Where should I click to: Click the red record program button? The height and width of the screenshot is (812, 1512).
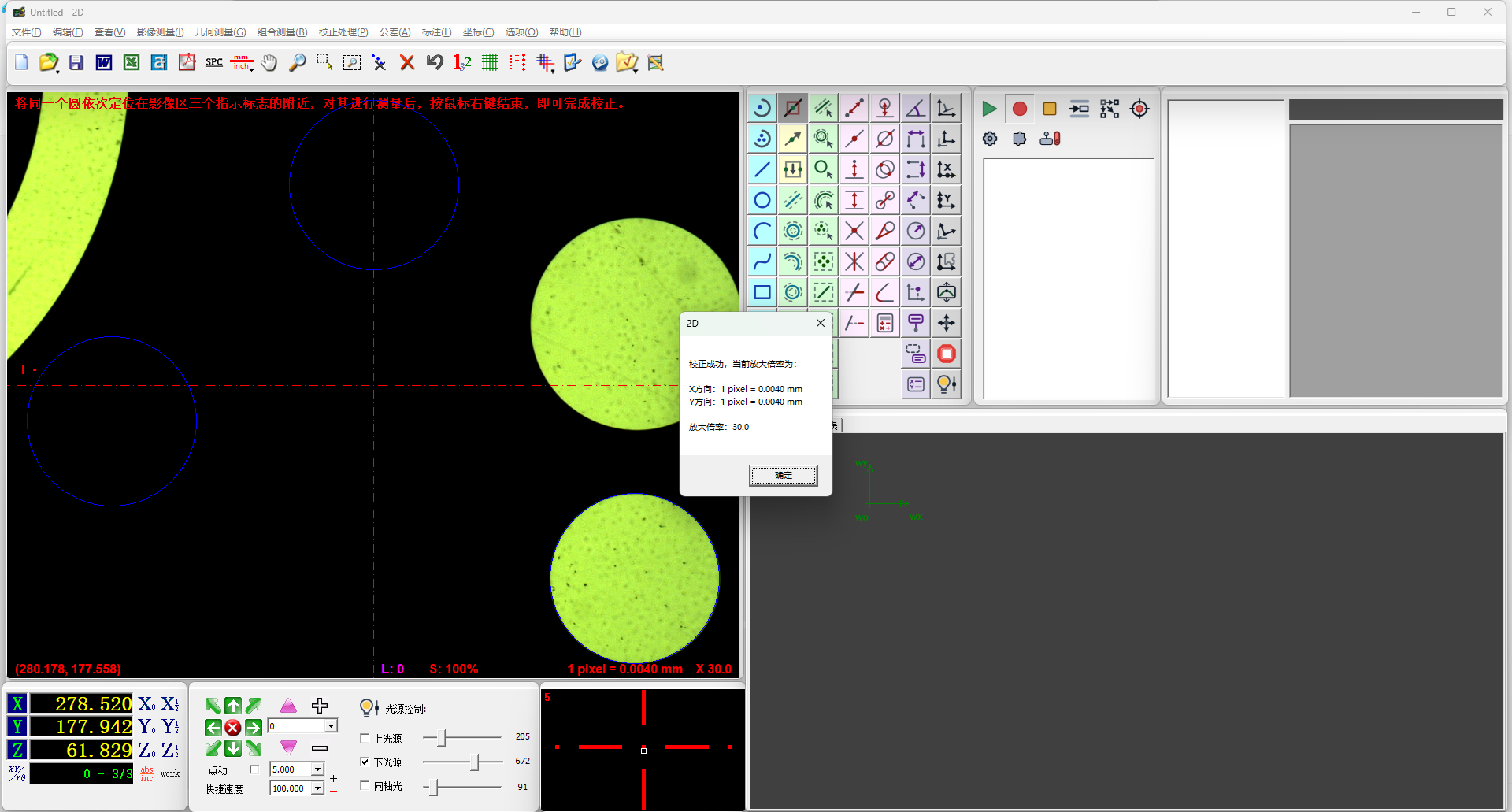click(1020, 109)
